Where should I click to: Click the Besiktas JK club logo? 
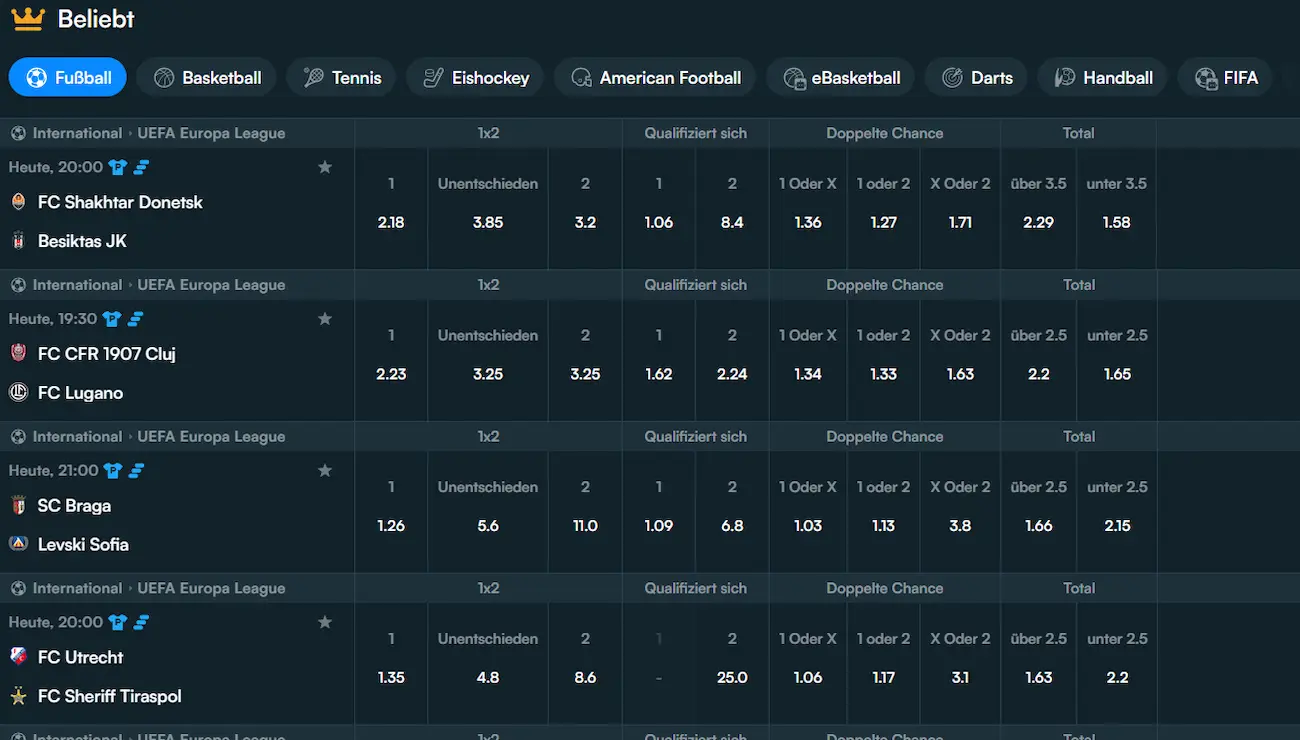tap(18, 241)
